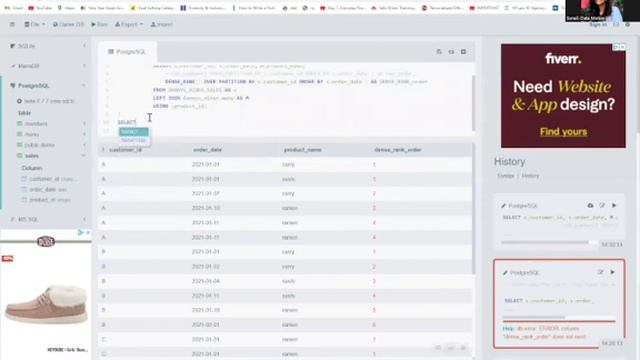Select MariaDB in the database sidebar
This screenshot has height=360, width=640.
28,66
